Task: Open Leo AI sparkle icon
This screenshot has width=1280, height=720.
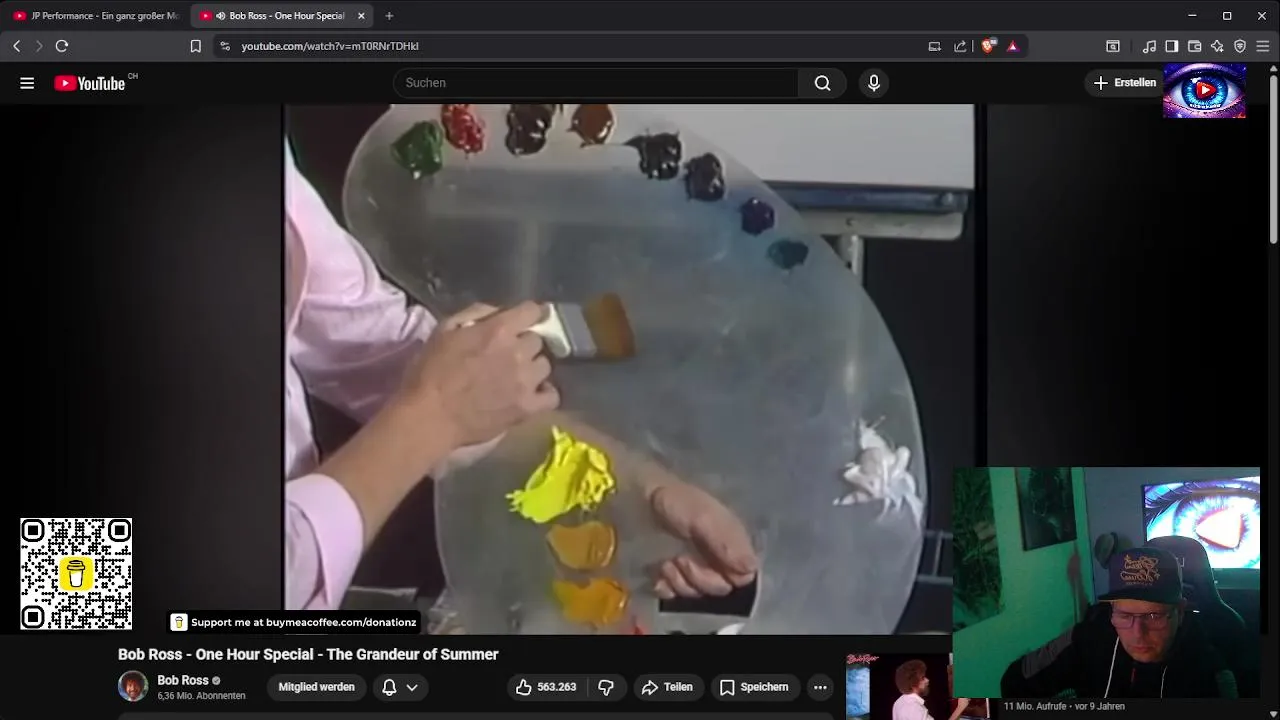Action: pos(1217,46)
